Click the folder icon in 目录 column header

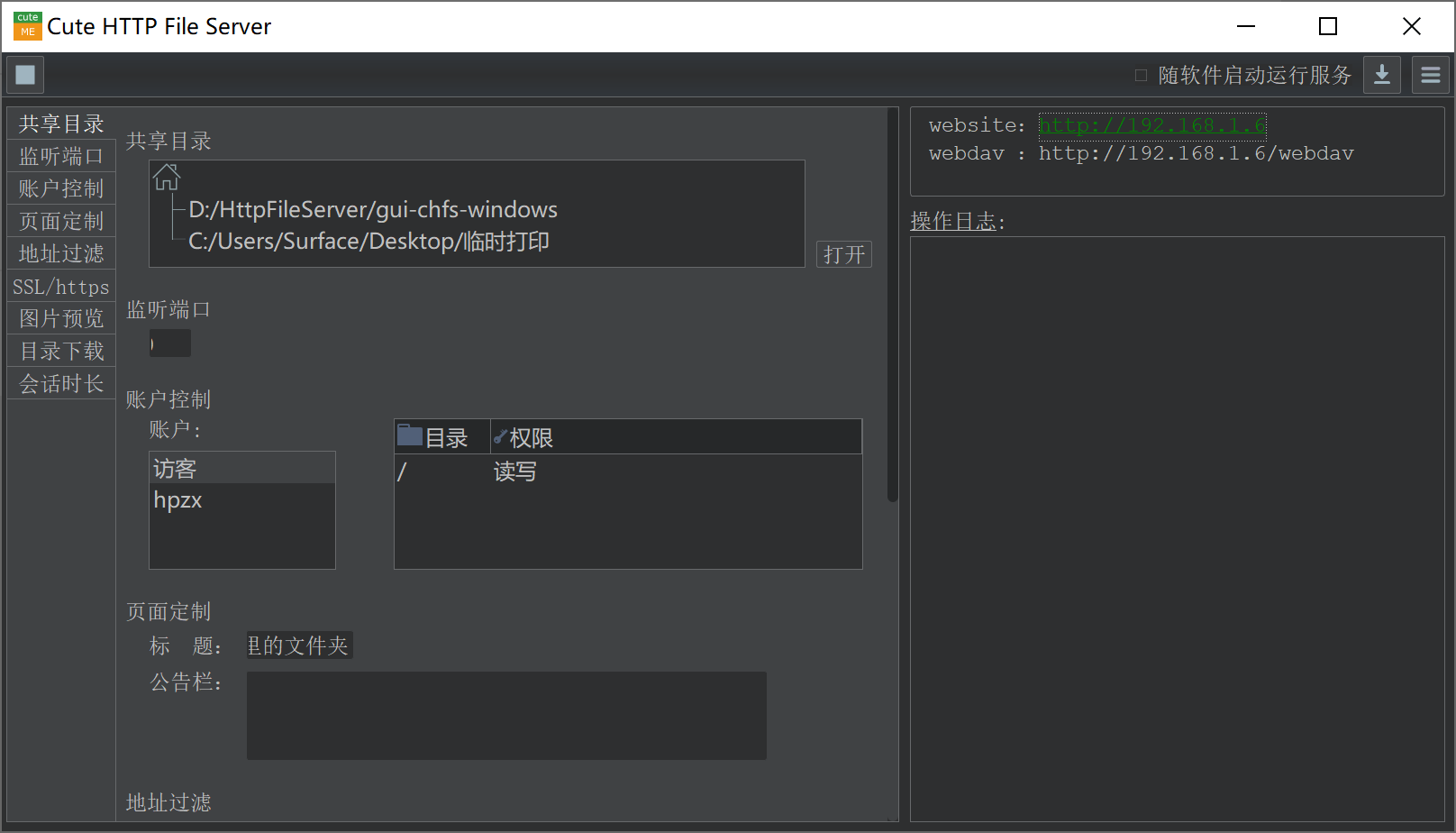410,436
